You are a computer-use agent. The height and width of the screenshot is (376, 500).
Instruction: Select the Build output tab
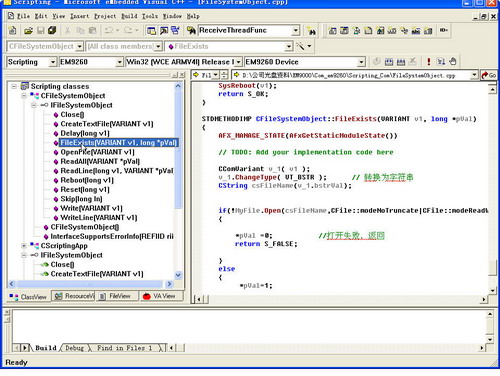point(46,348)
